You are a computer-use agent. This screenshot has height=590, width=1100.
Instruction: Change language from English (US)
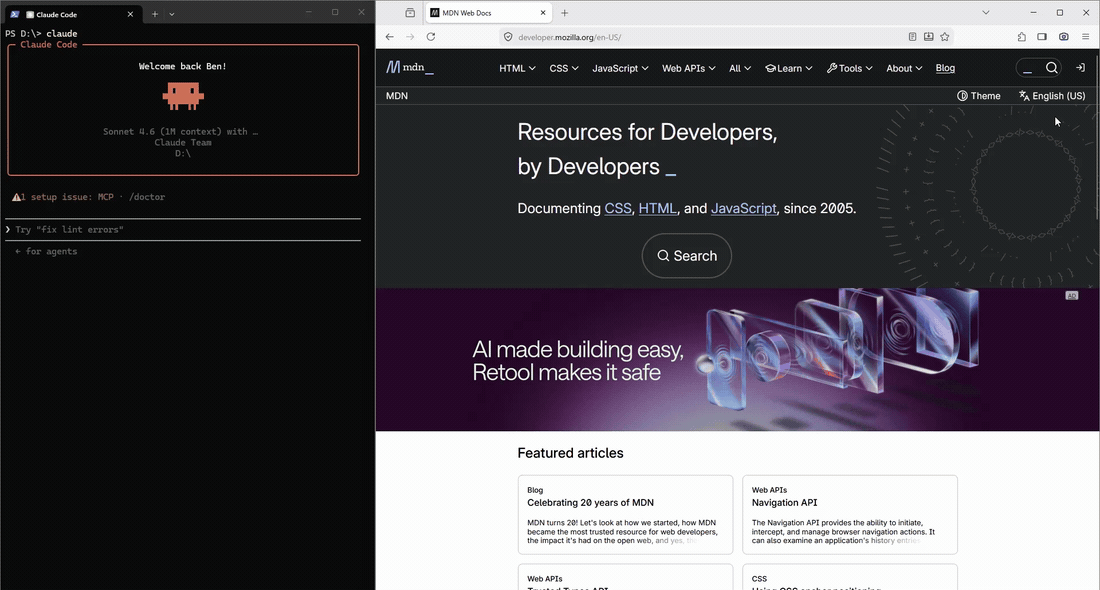[x=1052, y=95]
